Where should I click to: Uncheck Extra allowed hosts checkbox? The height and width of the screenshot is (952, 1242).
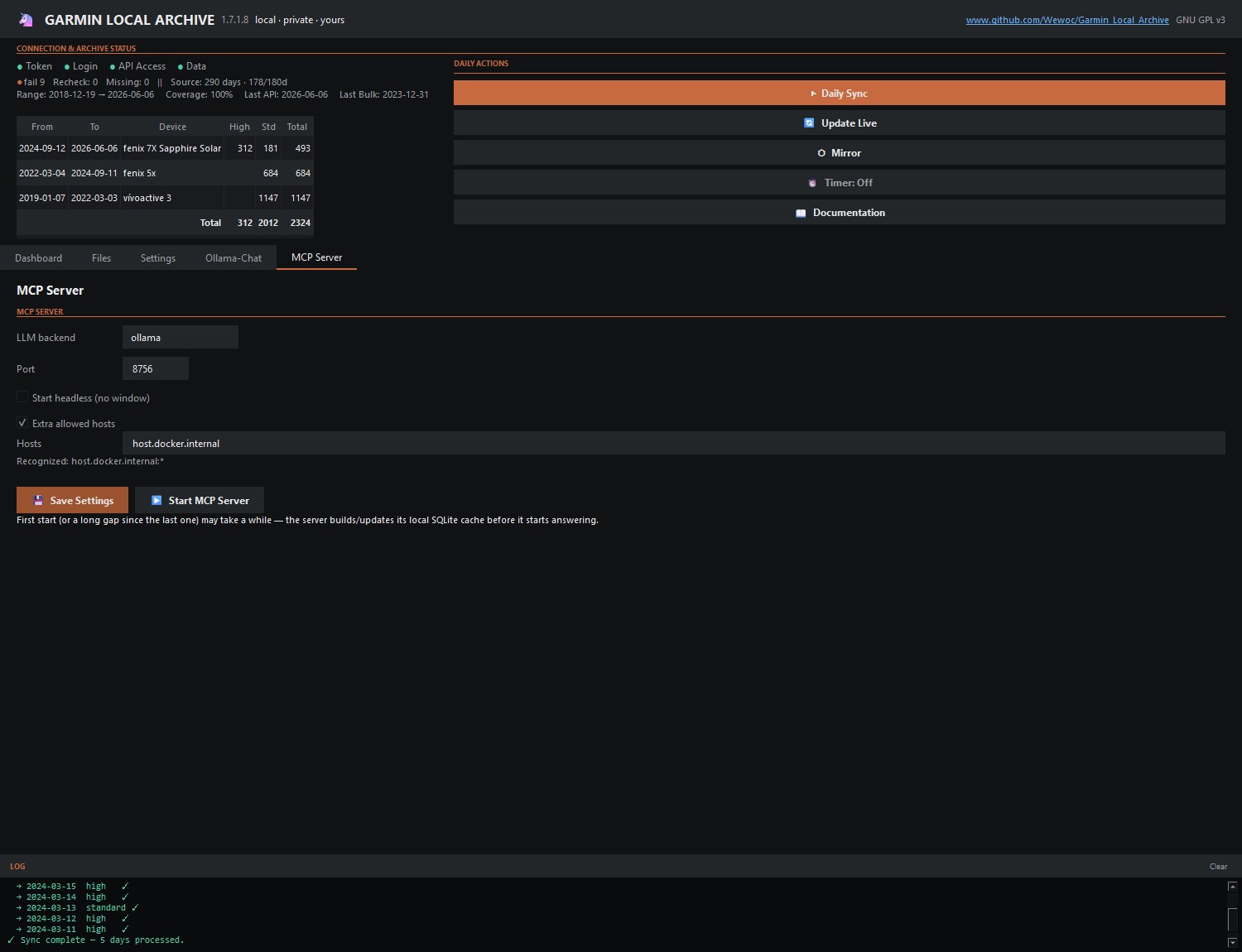[x=22, y=423]
